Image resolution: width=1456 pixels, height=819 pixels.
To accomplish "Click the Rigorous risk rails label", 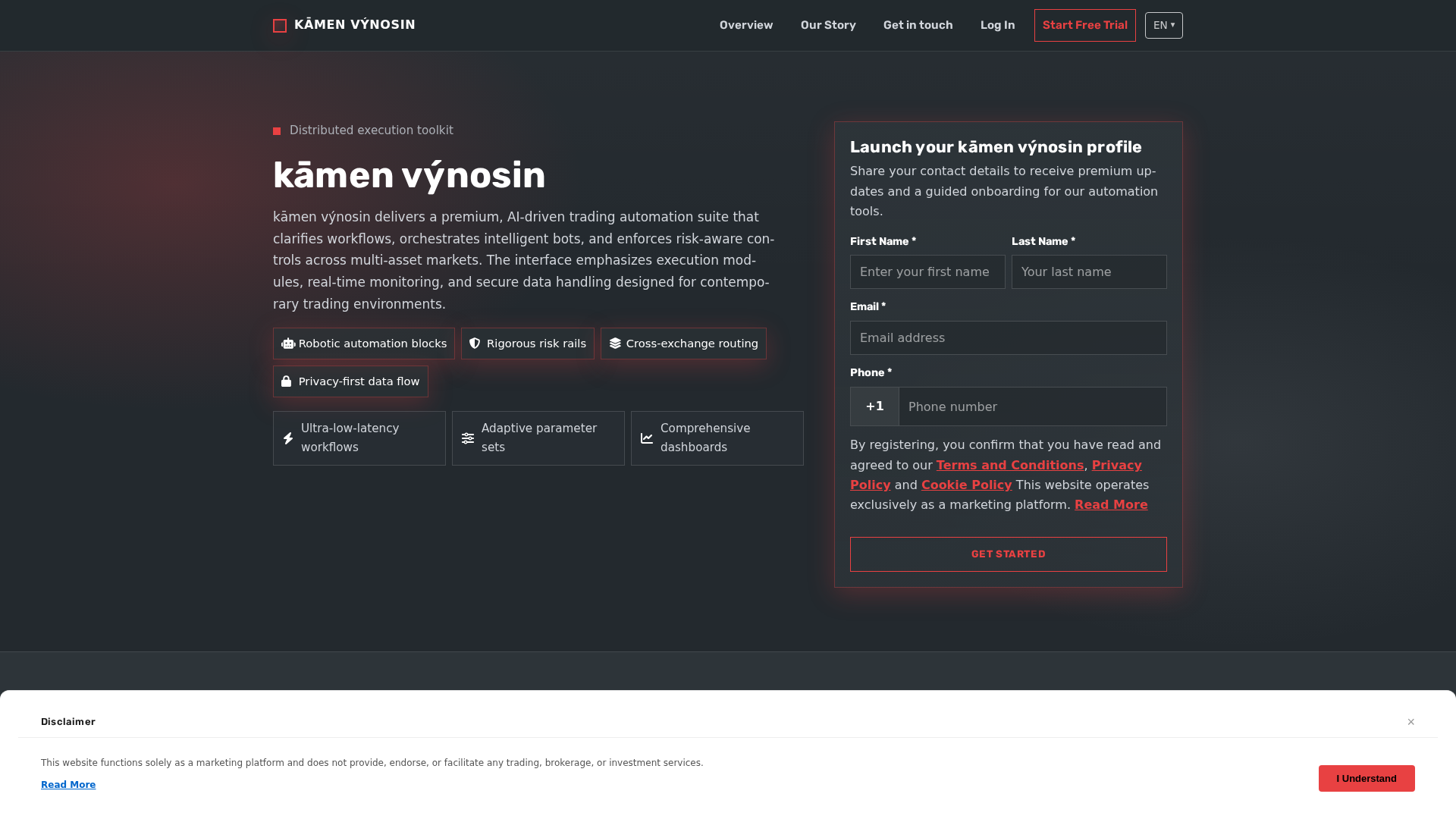I will (x=536, y=344).
